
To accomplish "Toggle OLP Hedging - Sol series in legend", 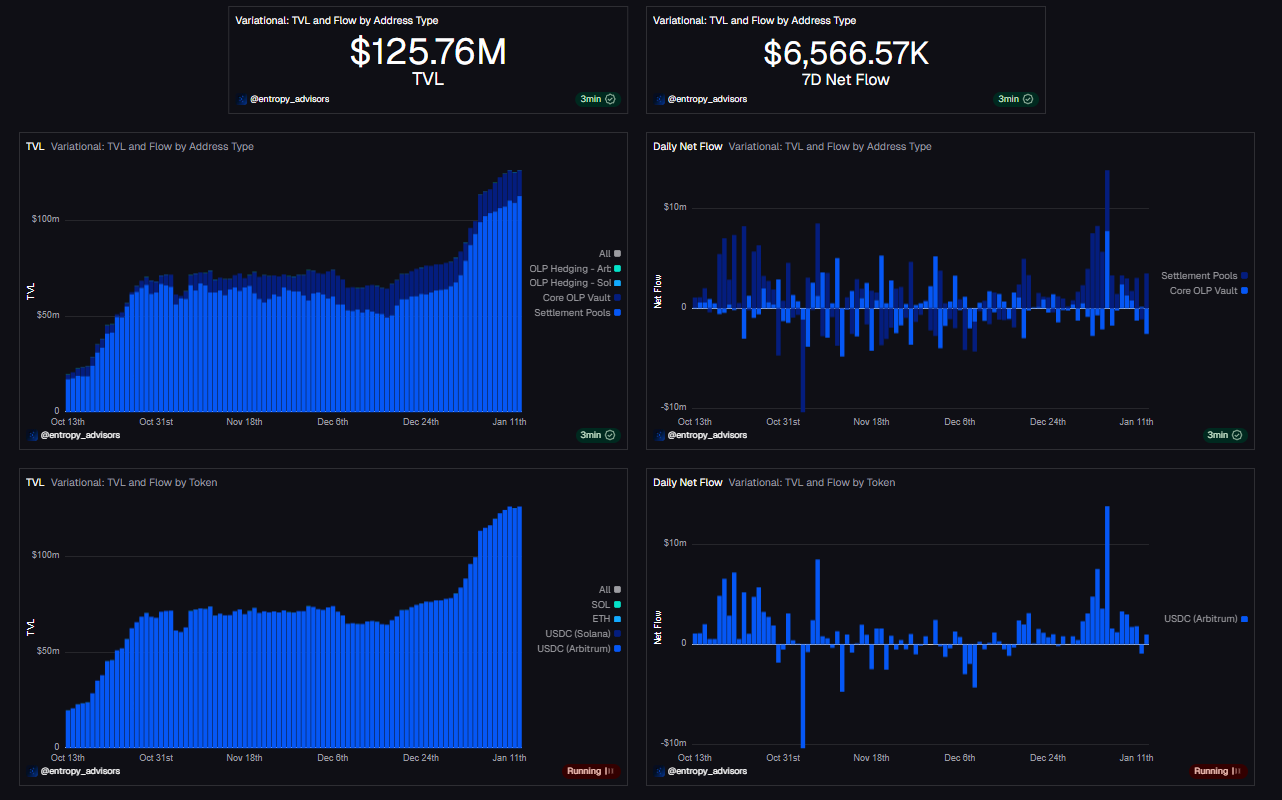I will (575, 283).
